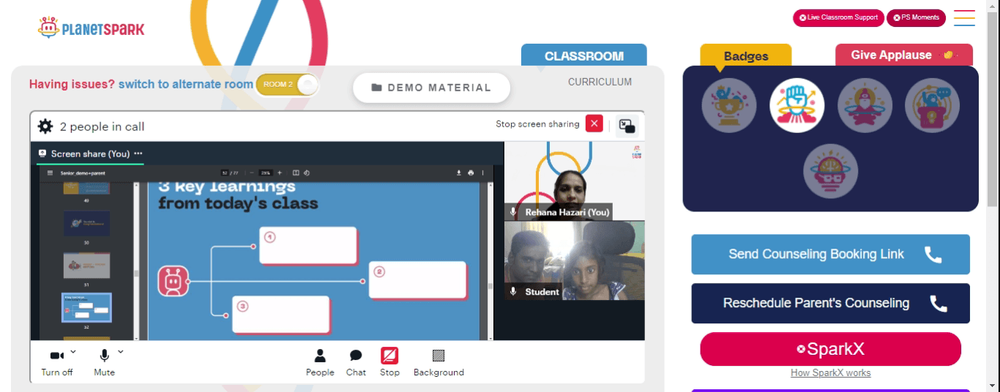Zoom out with the PDF minus button

tap(252, 173)
